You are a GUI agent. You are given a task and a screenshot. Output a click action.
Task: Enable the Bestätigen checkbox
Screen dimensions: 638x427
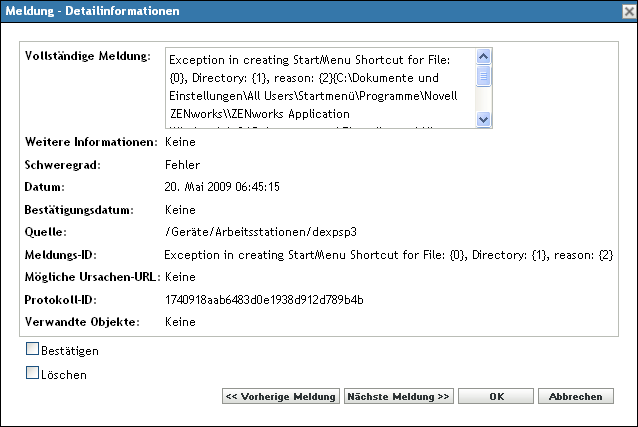click(33, 350)
